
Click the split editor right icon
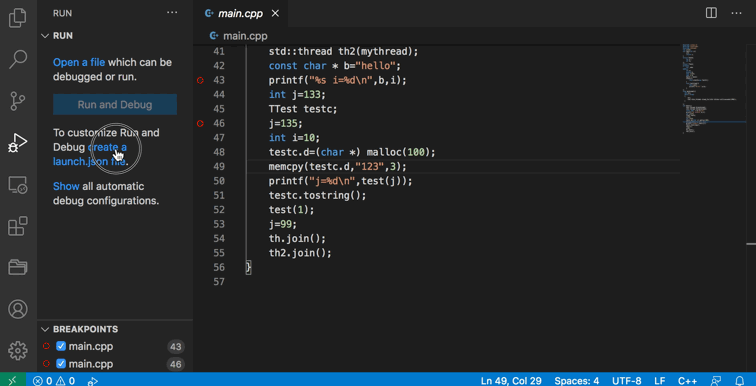click(711, 13)
